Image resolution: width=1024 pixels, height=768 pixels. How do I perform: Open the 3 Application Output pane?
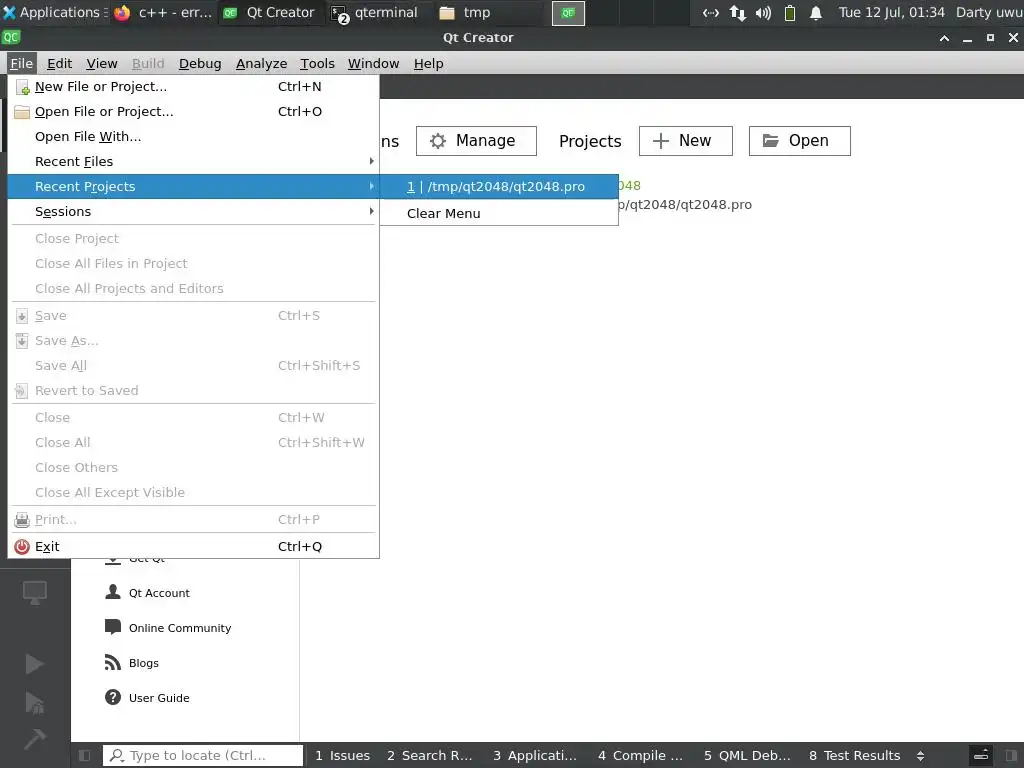pyautogui.click(x=535, y=756)
